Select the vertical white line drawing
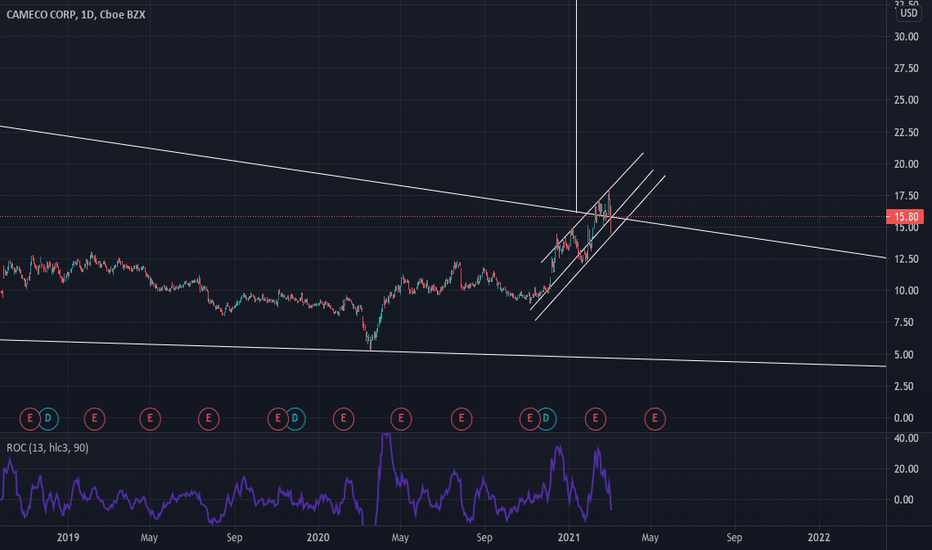This screenshot has width=932, height=550. coord(576,107)
